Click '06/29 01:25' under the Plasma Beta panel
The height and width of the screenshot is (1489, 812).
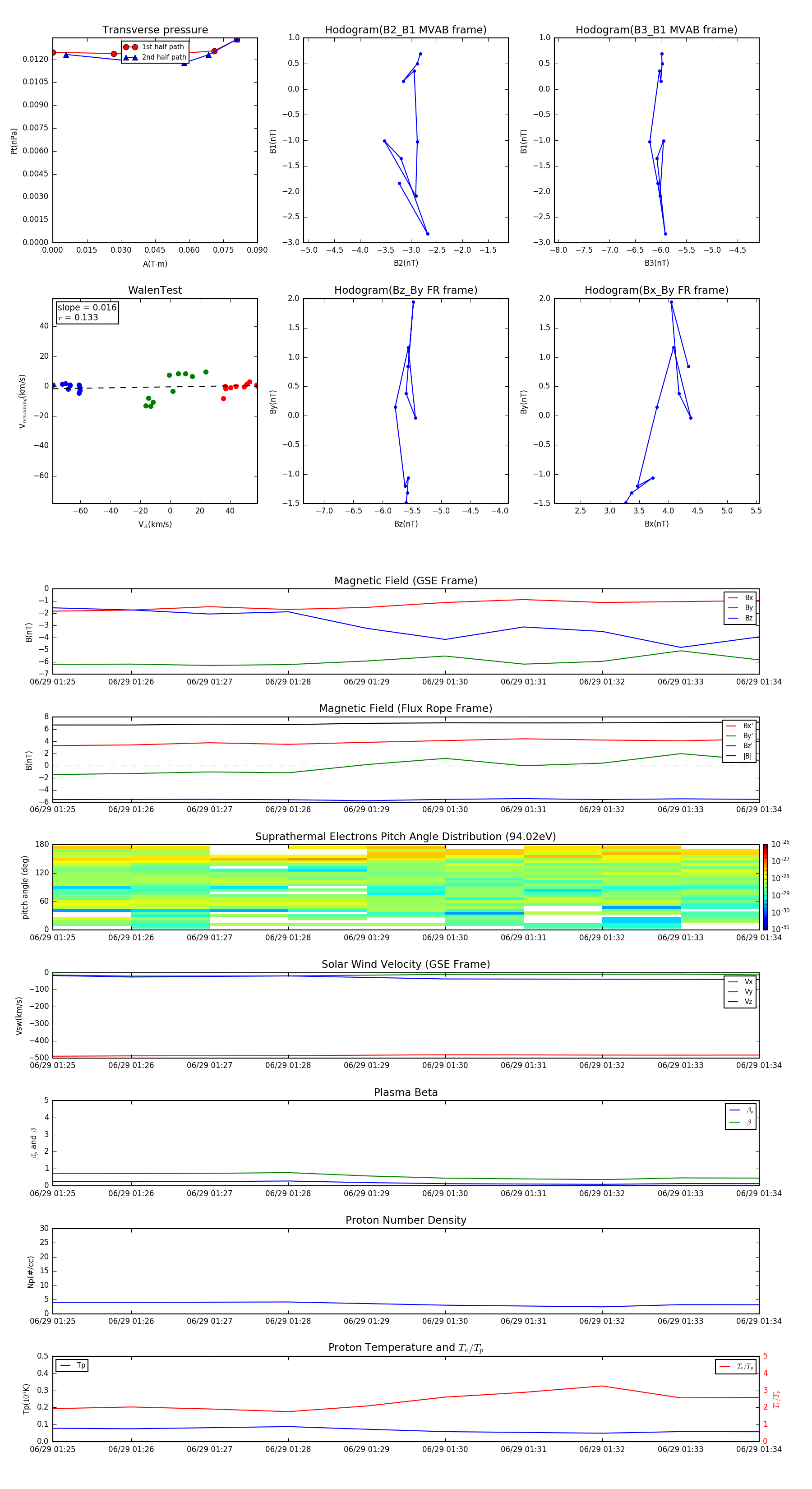coord(53,1193)
